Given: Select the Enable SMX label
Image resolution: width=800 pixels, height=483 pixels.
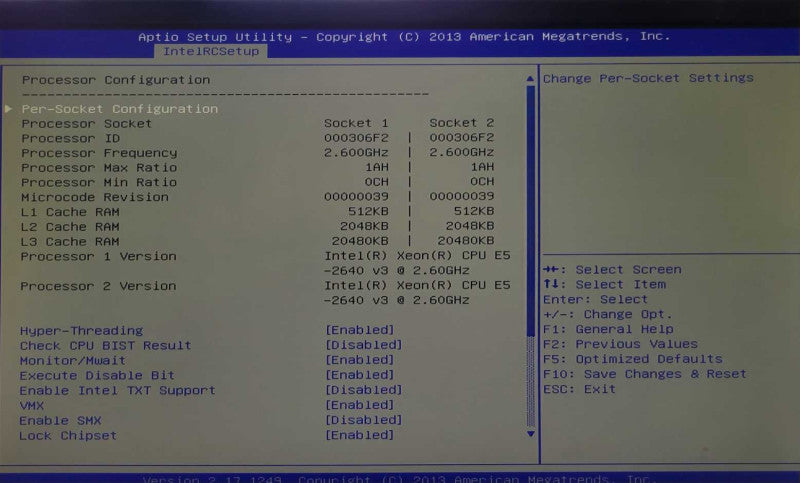Looking at the screenshot, I should coord(60,421).
